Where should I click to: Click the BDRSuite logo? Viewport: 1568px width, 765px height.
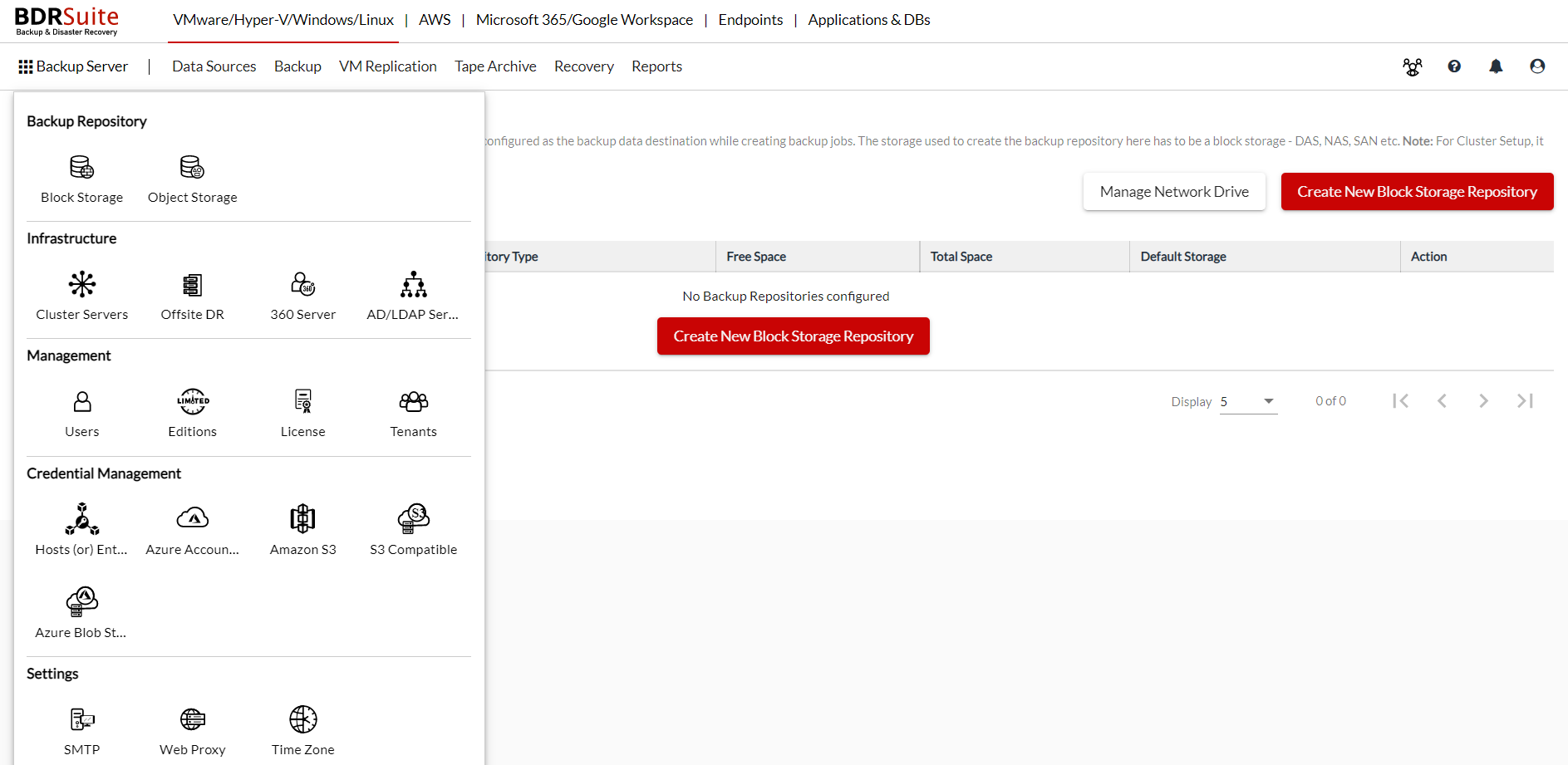[66, 21]
